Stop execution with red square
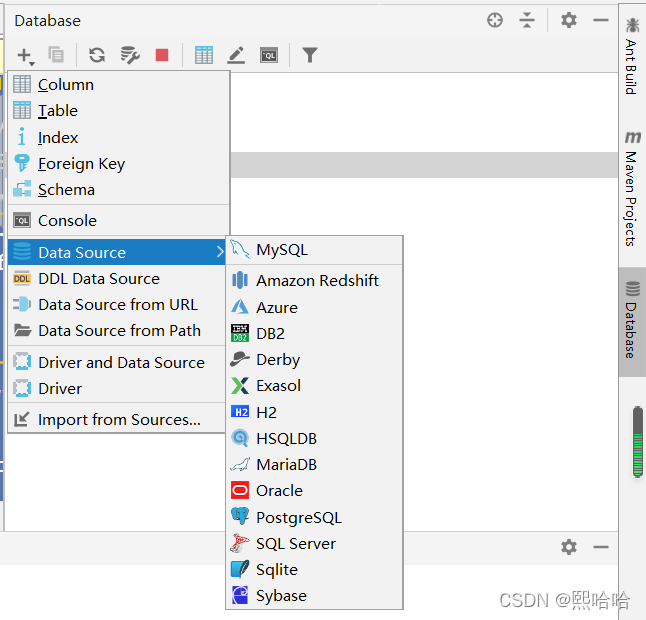The width and height of the screenshot is (646, 620). tap(162, 55)
